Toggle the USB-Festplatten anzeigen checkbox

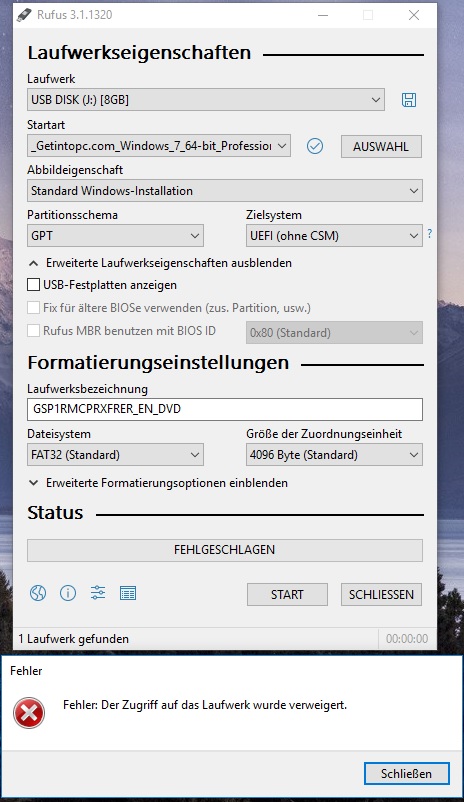(x=33, y=285)
